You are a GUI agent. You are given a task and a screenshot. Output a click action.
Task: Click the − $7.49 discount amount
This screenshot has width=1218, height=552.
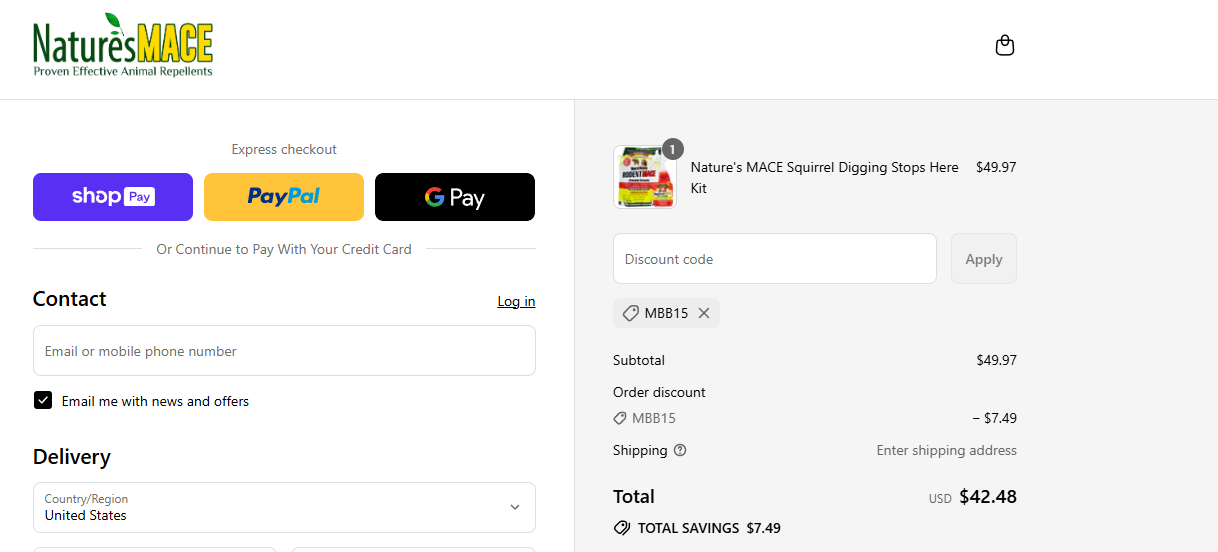[x=994, y=418]
